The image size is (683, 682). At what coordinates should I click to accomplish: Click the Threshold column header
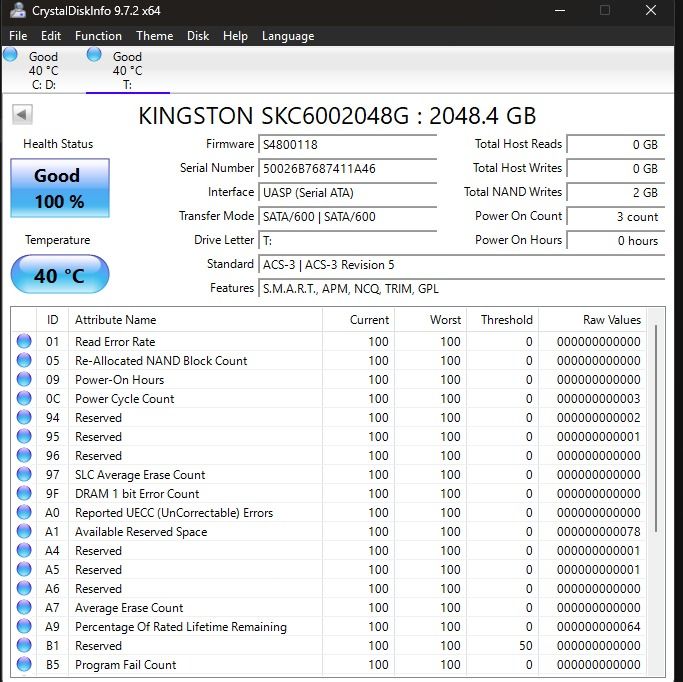[502, 320]
